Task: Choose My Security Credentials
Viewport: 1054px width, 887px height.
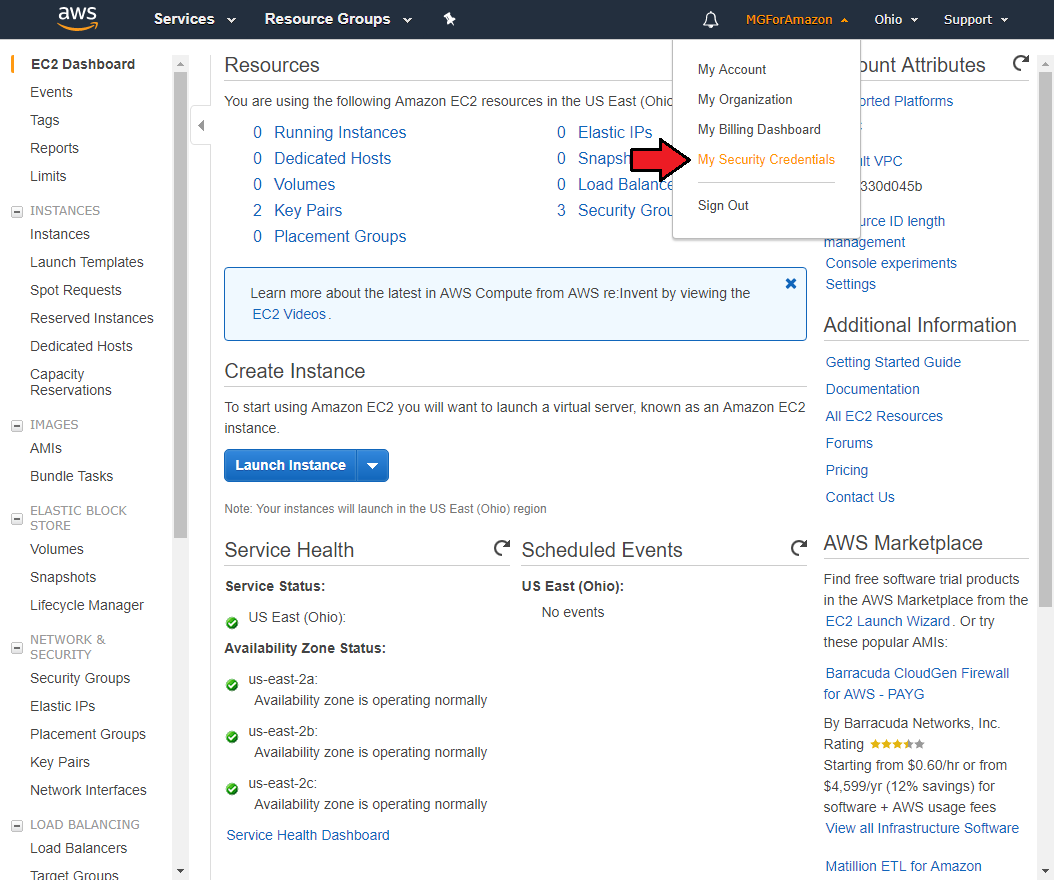Action: tap(766, 159)
